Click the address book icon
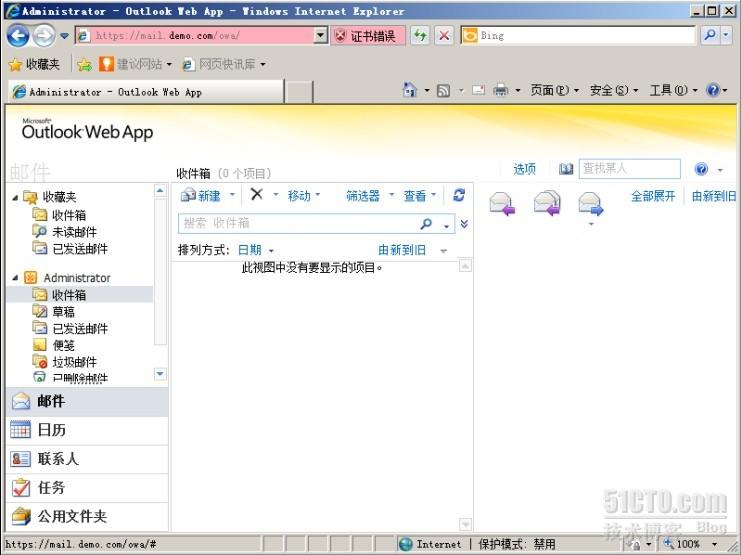The height and width of the screenshot is (555, 741). click(x=566, y=169)
